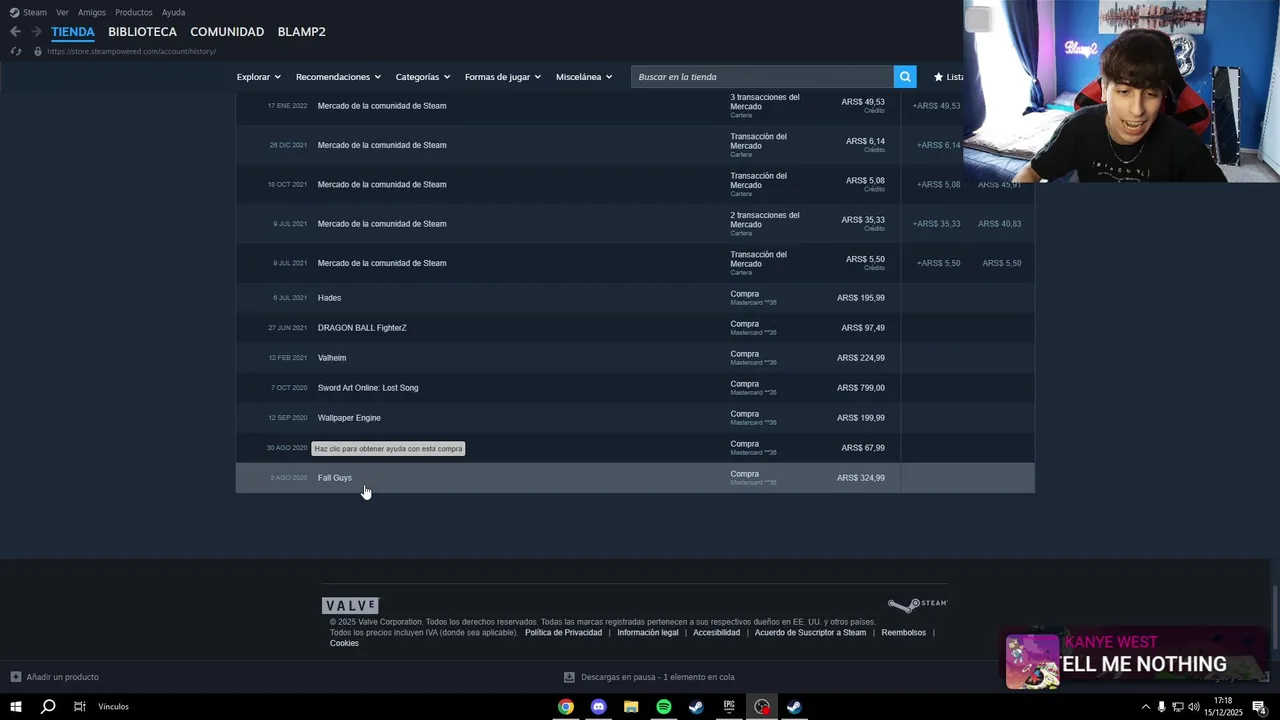Click the blue search magnifier button

905,77
